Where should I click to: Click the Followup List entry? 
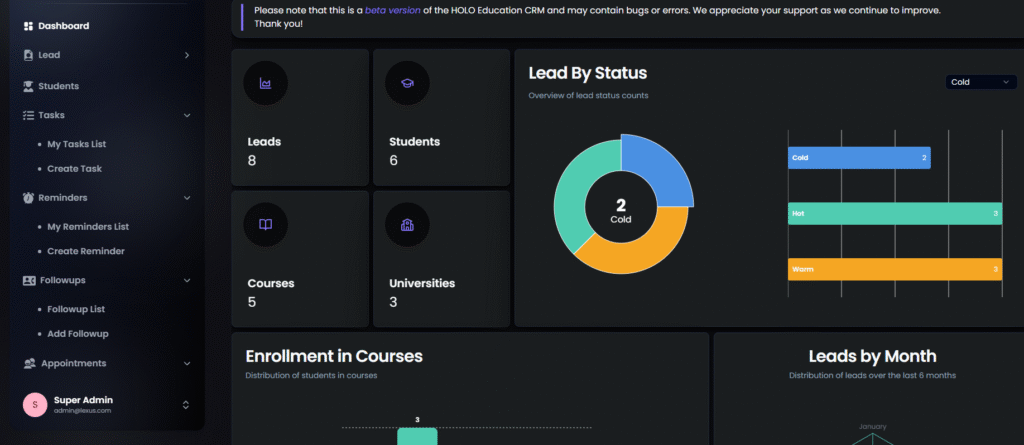pyautogui.click(x=76, y=309)
